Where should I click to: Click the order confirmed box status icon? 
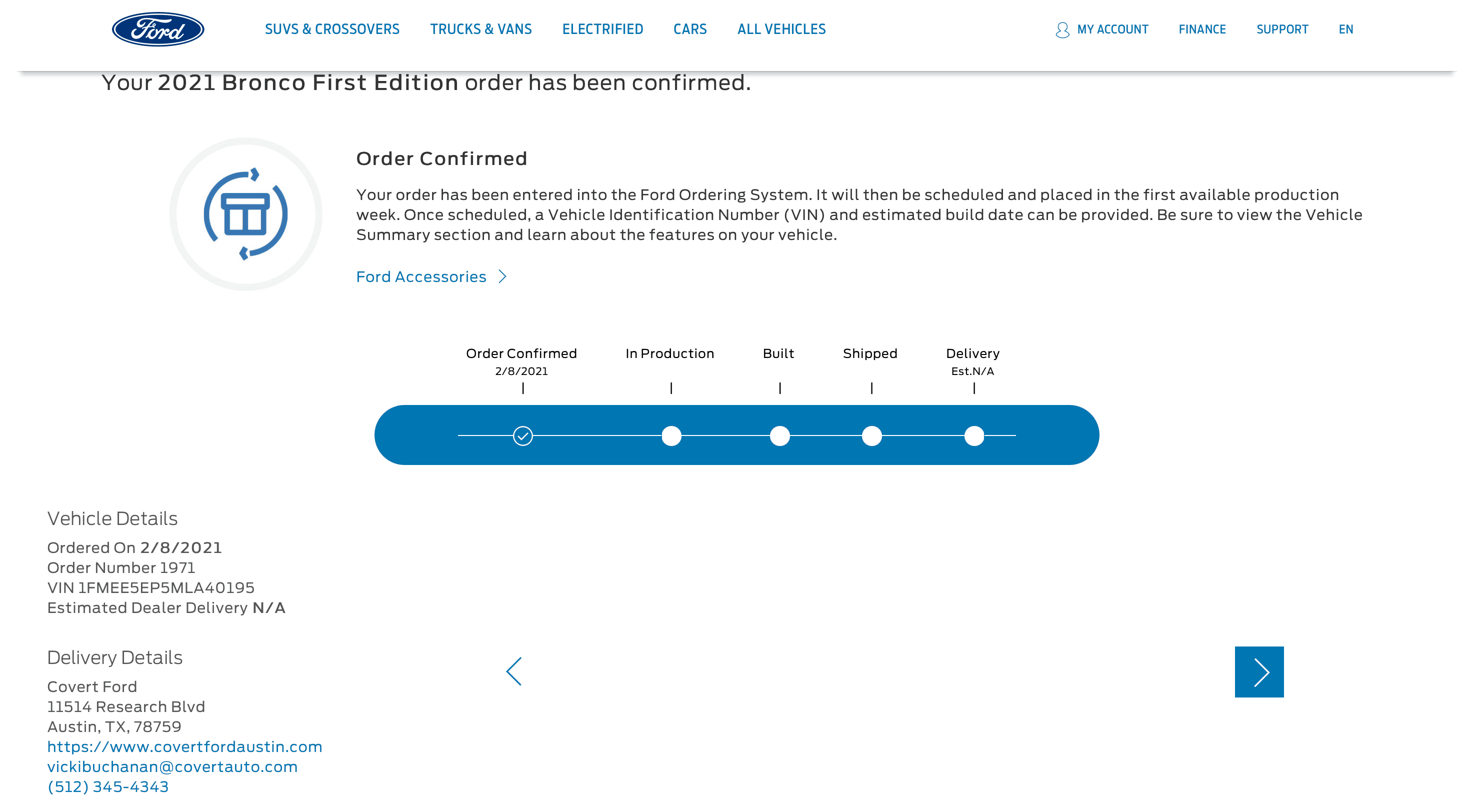[x=246, y=214]
